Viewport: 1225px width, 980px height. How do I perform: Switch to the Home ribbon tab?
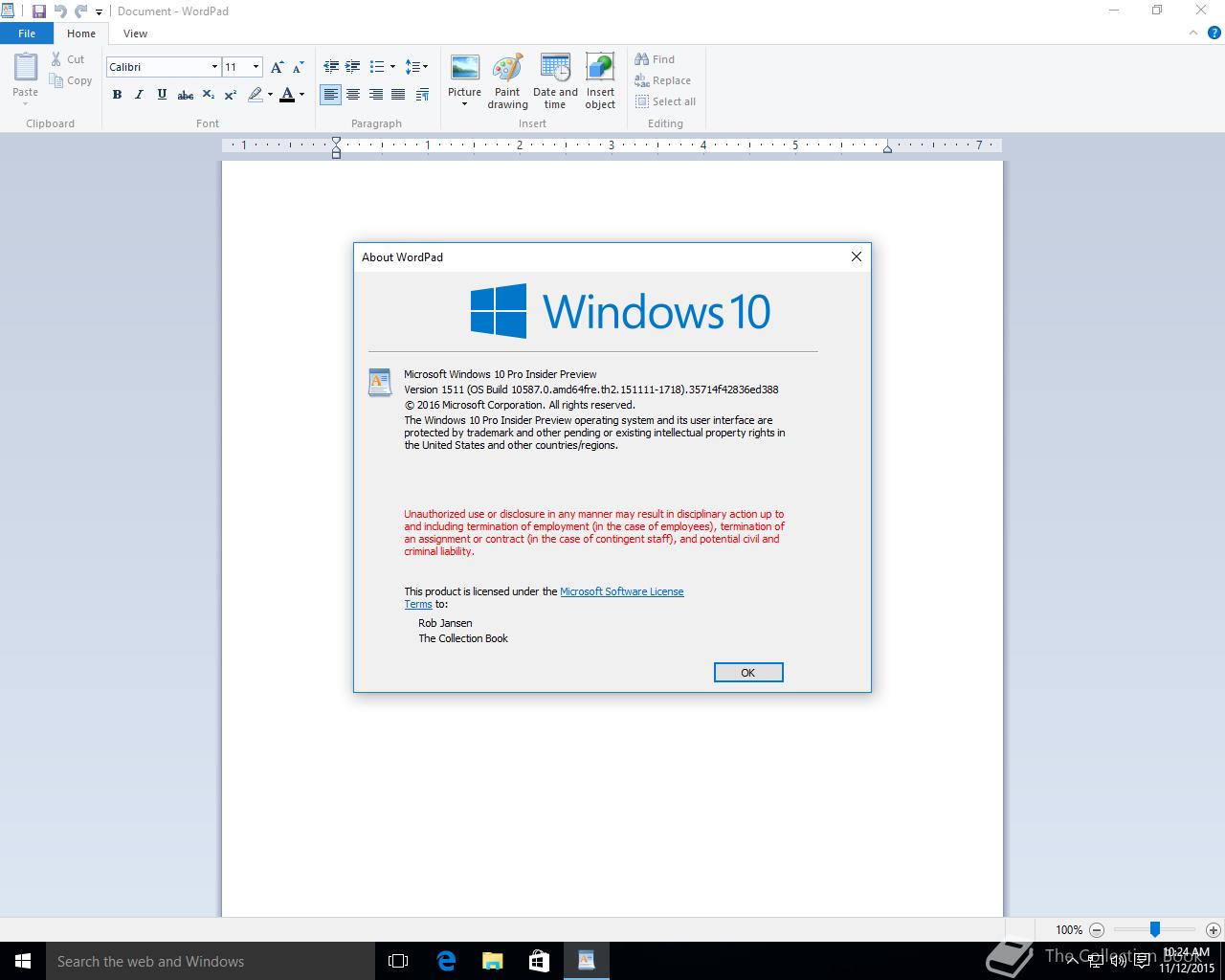click(x=81, y=33)
